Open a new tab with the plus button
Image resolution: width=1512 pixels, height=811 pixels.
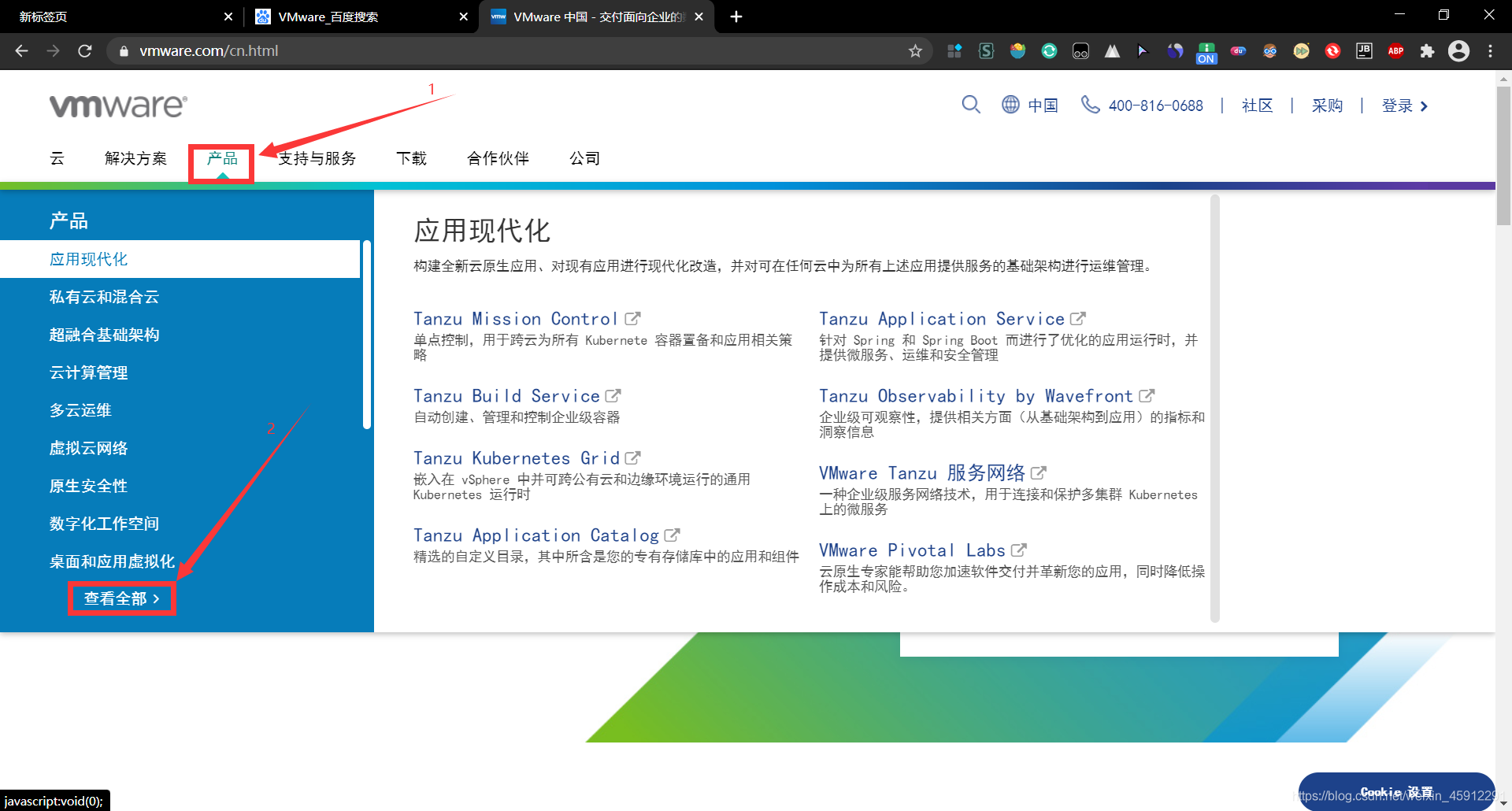click(736, 17)
